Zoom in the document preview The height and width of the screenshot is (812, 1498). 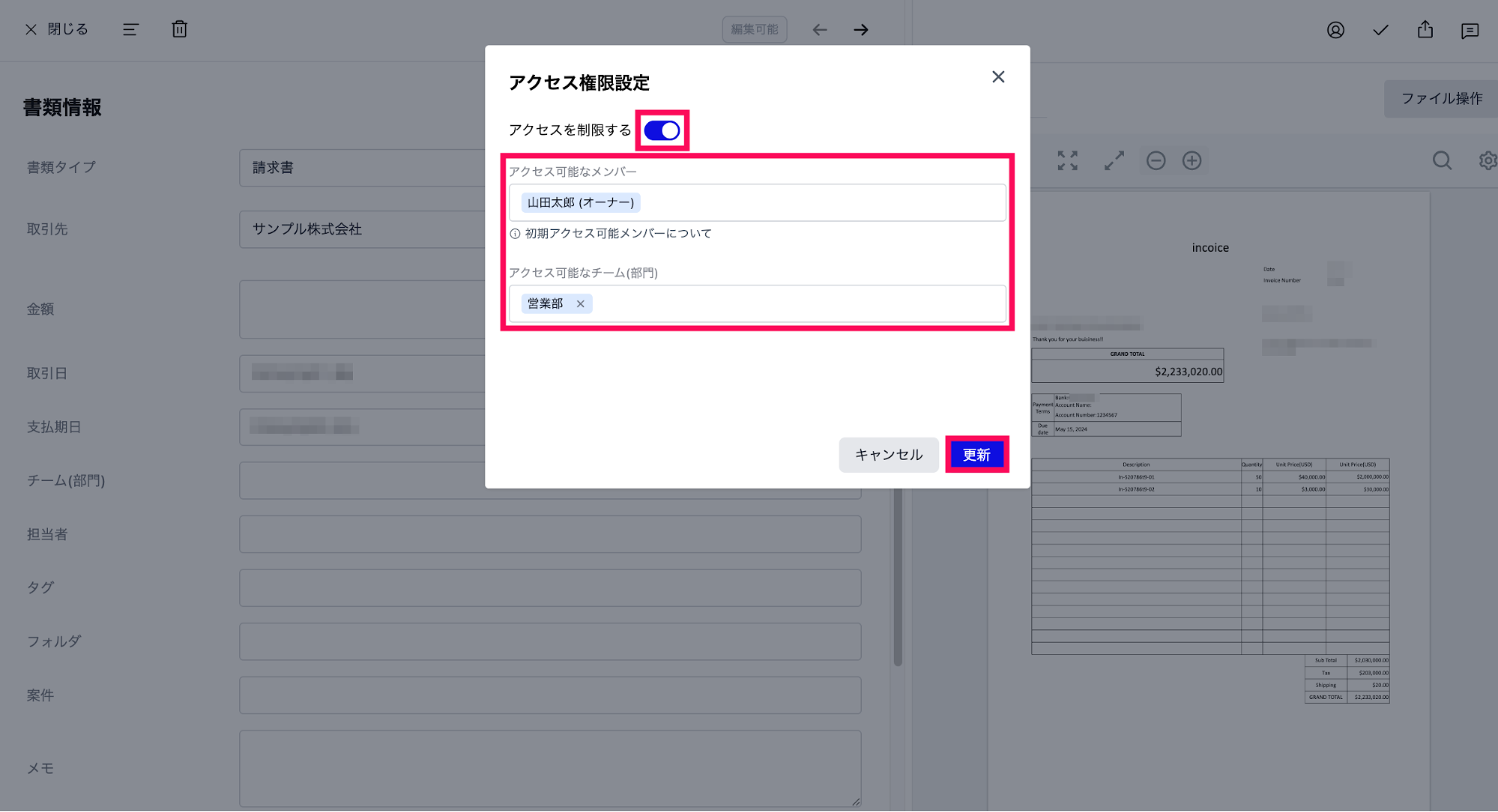(x=1192, y=160)
